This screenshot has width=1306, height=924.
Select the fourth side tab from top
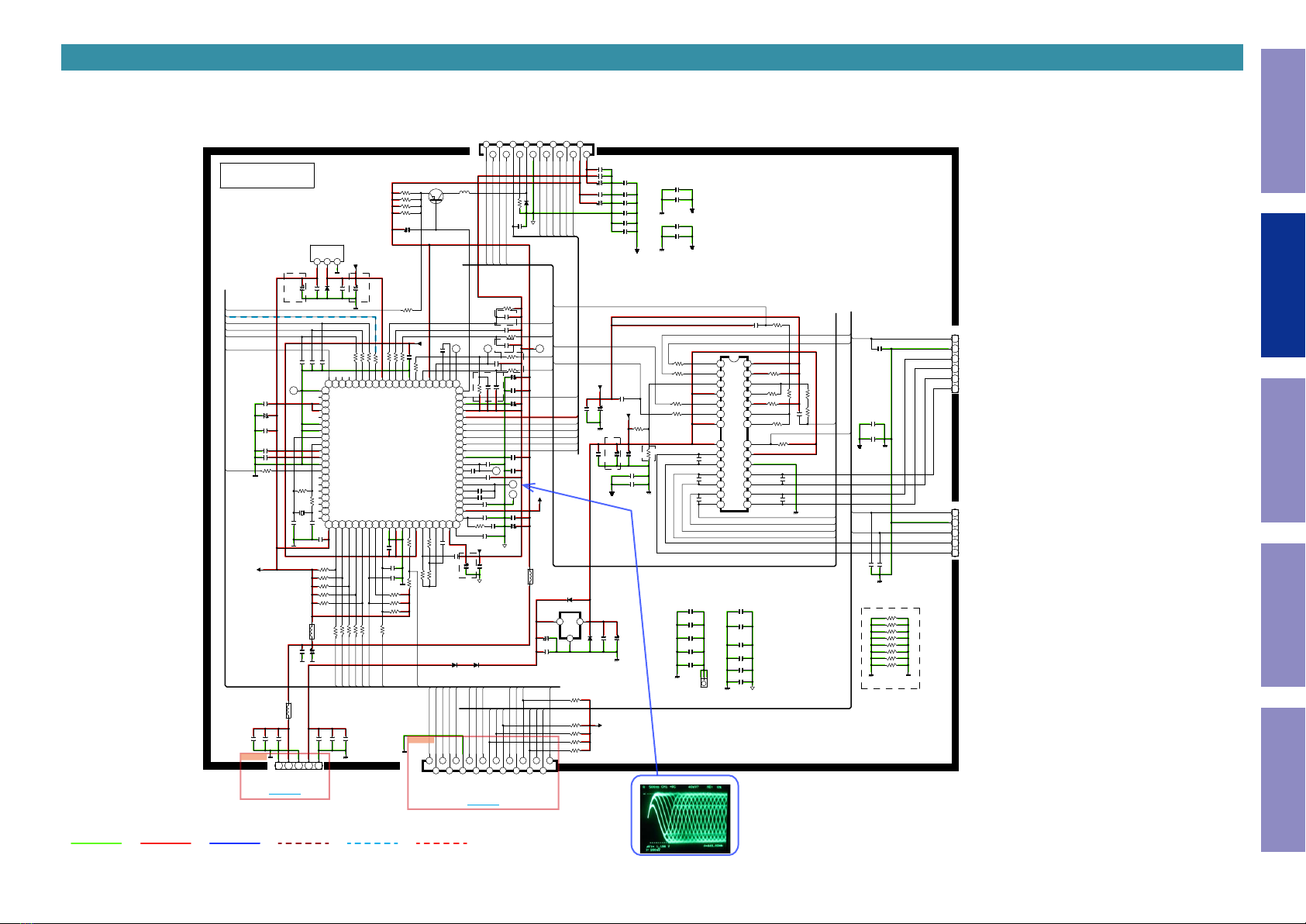tap(1283, 615)
